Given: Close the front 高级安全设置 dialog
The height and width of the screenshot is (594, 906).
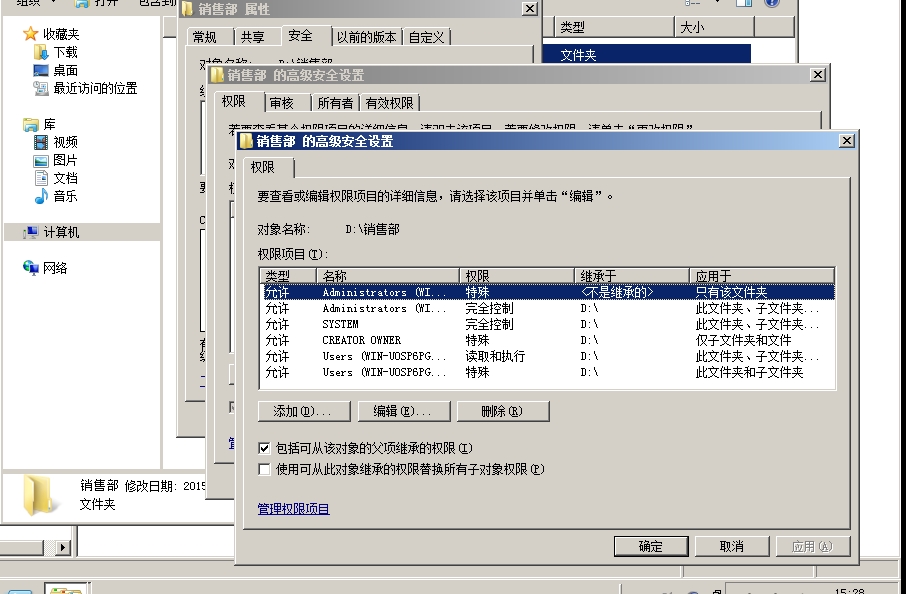Looking at the screenshot, I should point(846,140).
